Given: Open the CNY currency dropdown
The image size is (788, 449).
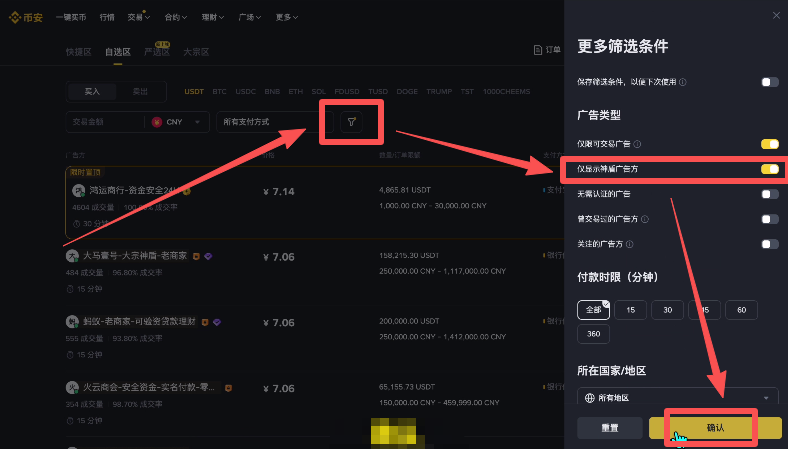Looking at the screenshot, I should (x=178, y=122).
